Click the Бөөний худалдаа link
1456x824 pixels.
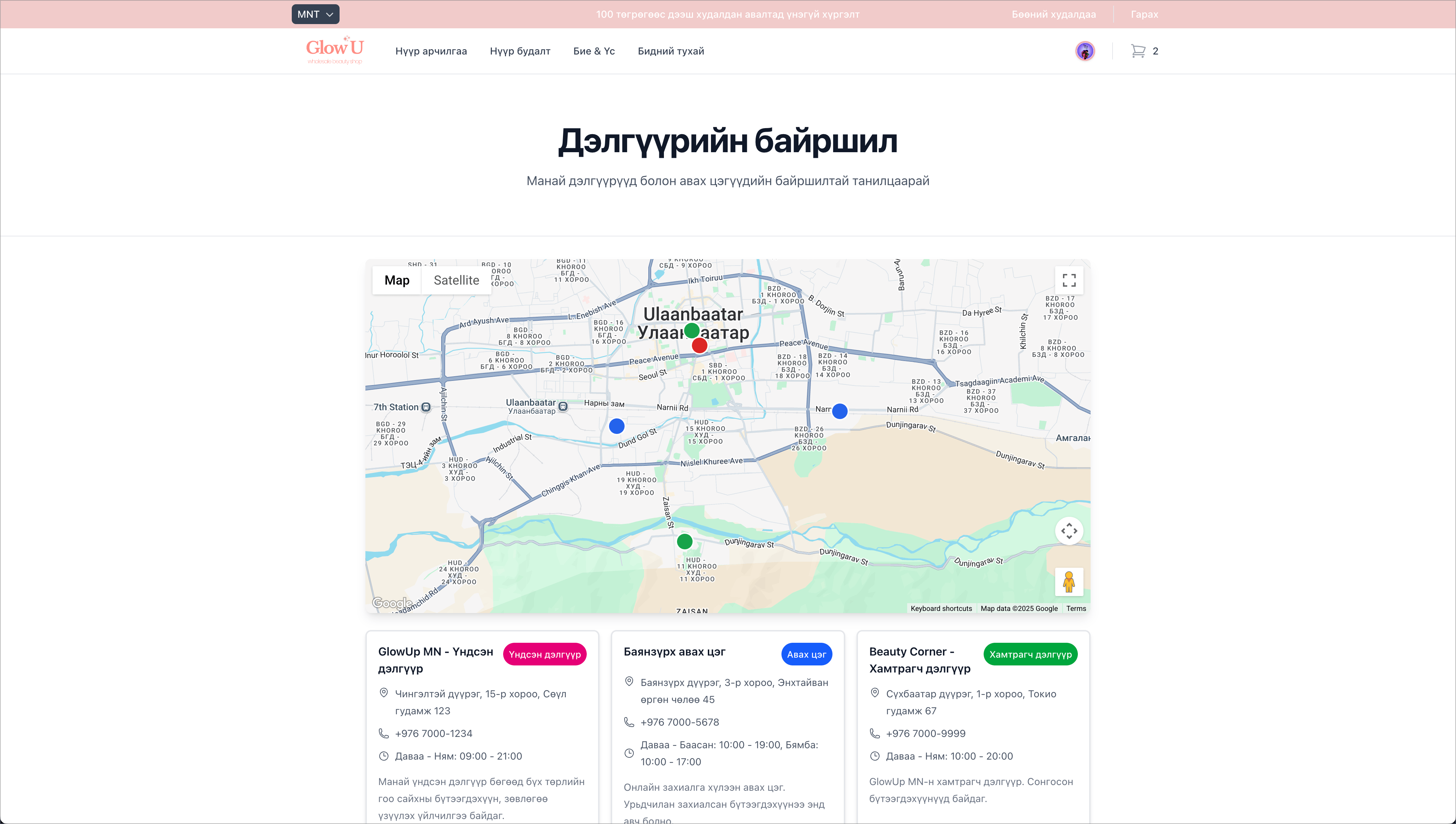1053,14
